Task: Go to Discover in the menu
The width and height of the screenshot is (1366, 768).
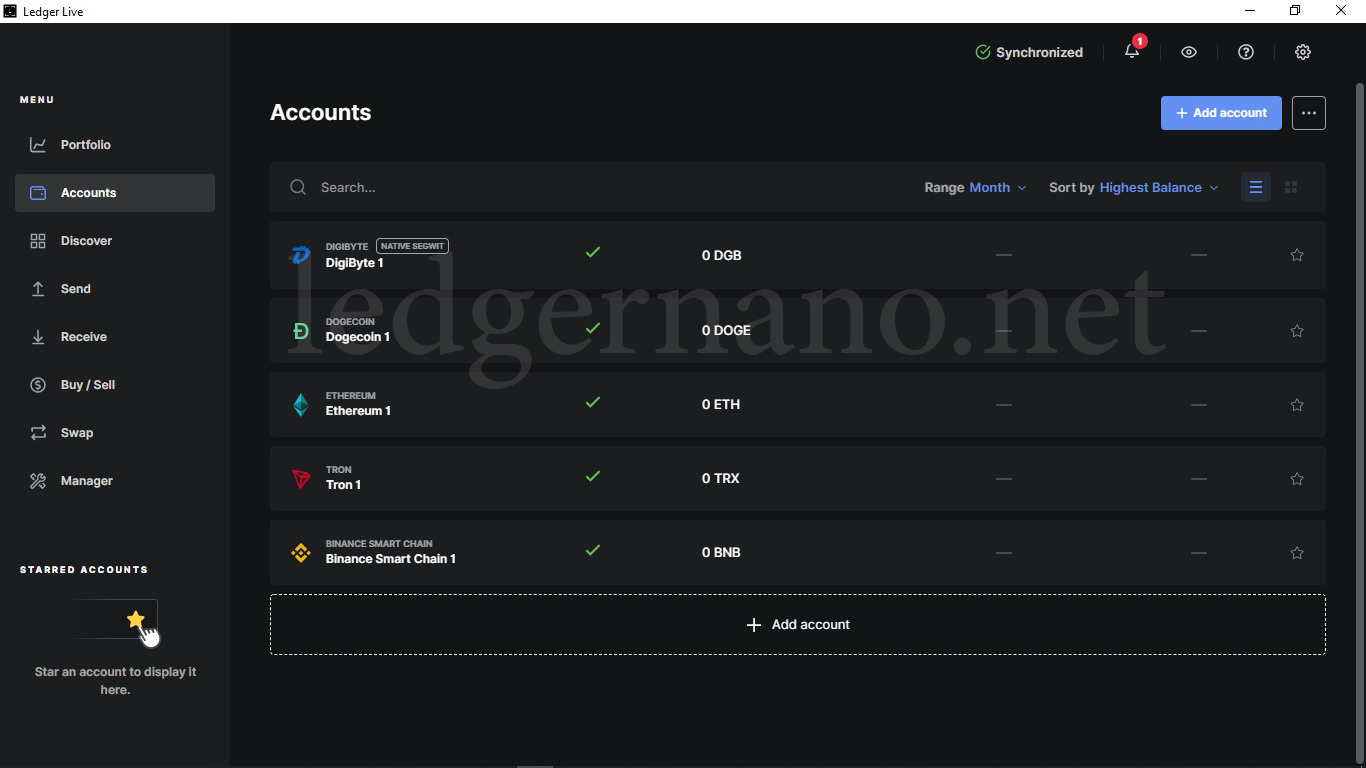Action: (x=115, y=241)
